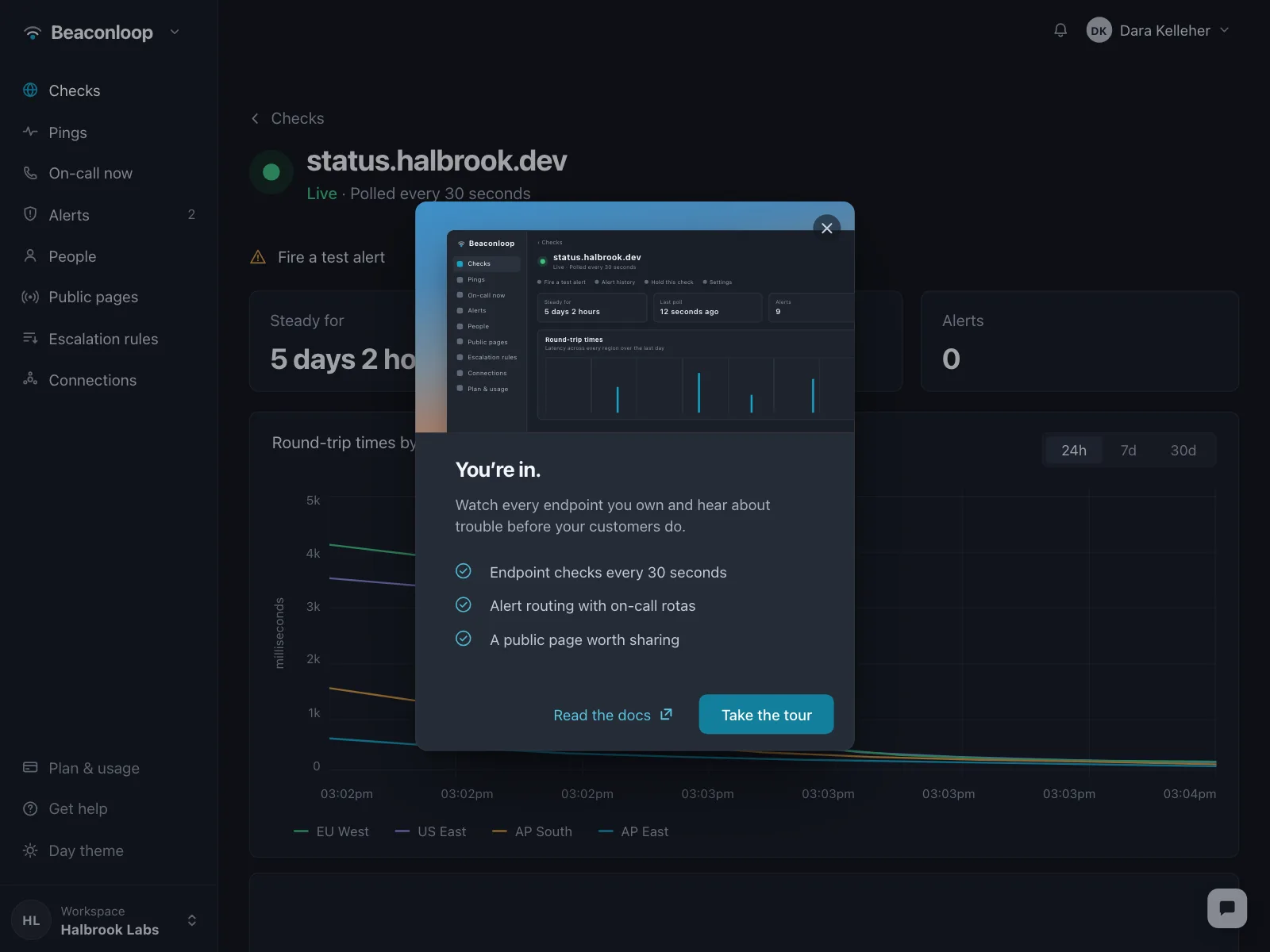1270x952 pixels.
Task: Open the Read the docs link
Action: click(x=602, y=715)
